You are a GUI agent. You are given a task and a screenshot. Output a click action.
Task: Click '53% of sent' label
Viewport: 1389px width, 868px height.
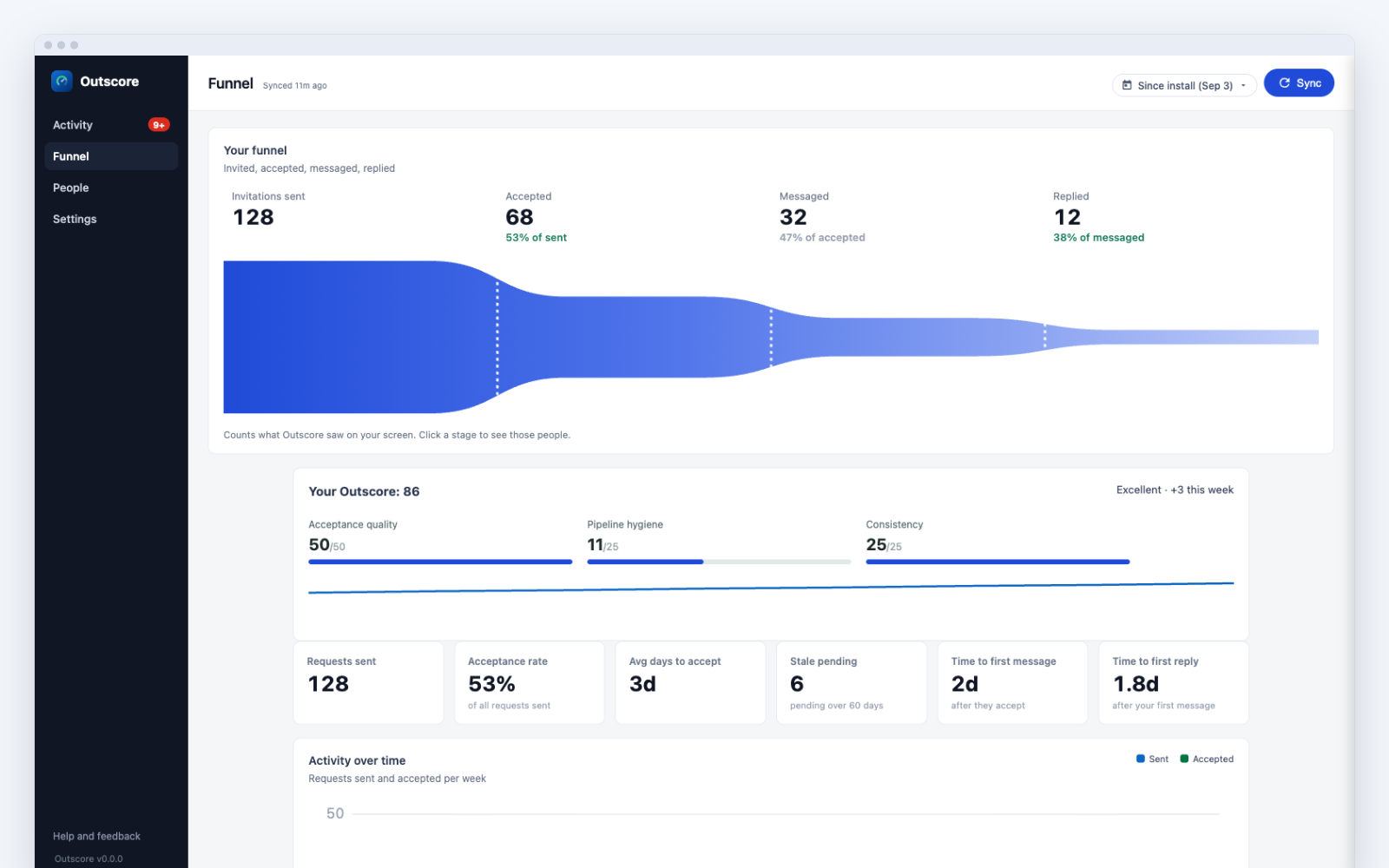pos(537,237)
